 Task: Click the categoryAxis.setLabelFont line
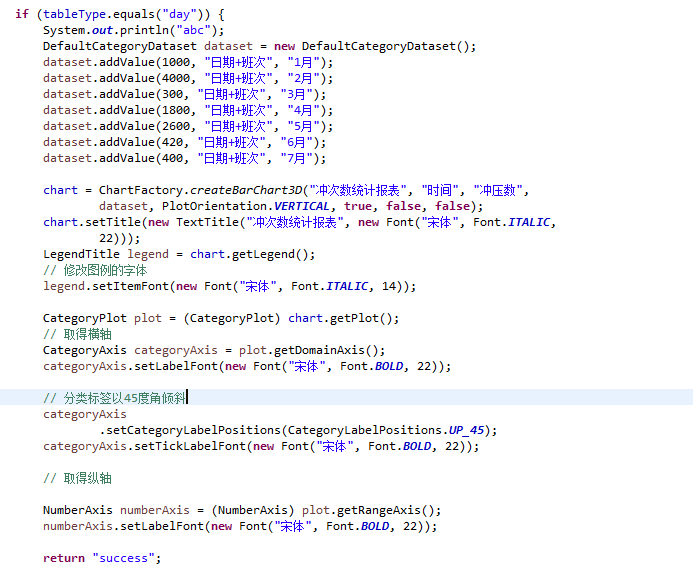tap(247, 366)
